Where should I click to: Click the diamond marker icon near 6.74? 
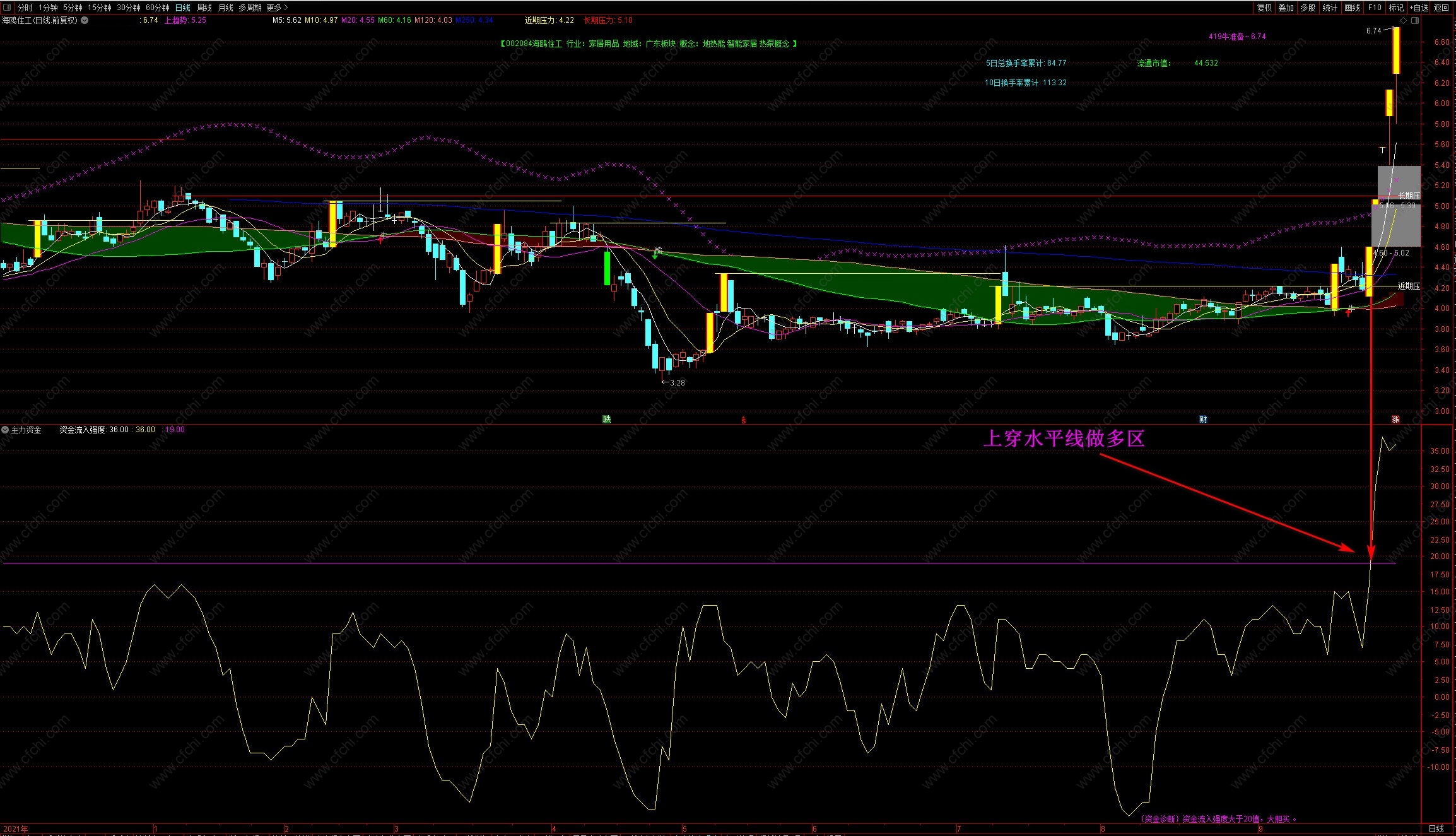[x=1402, y=21]
